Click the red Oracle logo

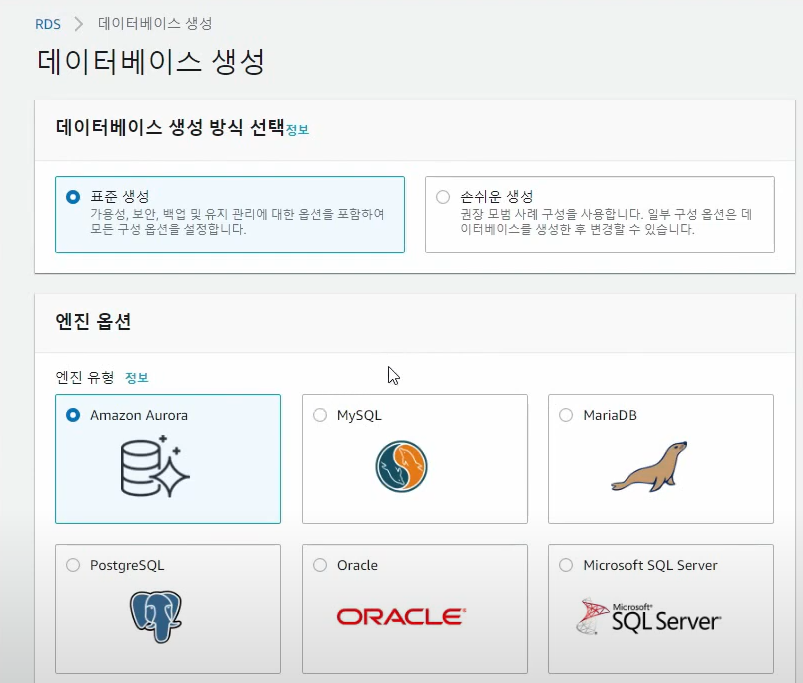coord(401,616)
